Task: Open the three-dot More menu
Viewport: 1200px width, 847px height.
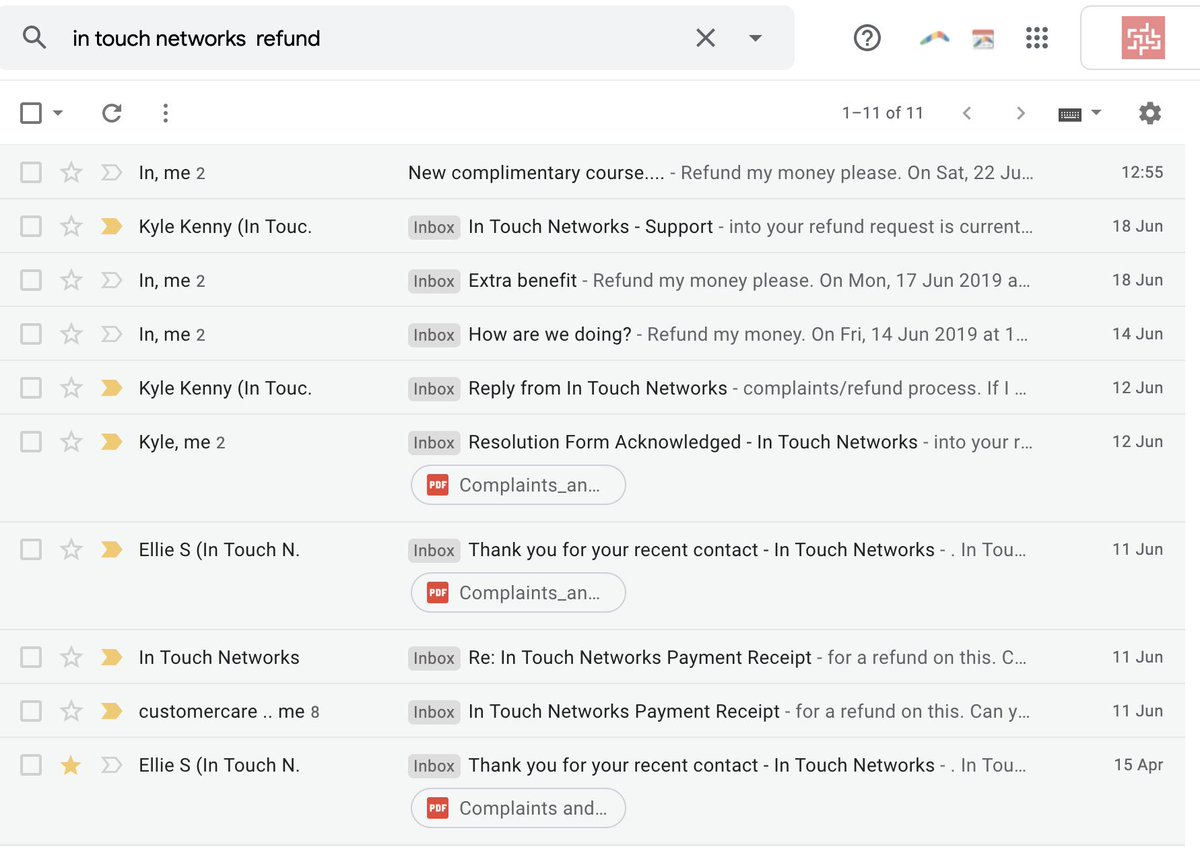Action: point(166,113)
